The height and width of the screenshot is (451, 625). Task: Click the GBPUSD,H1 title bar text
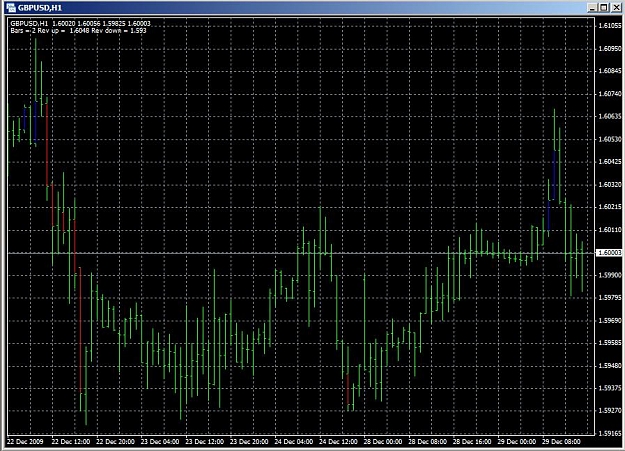(x=40, y=8)
